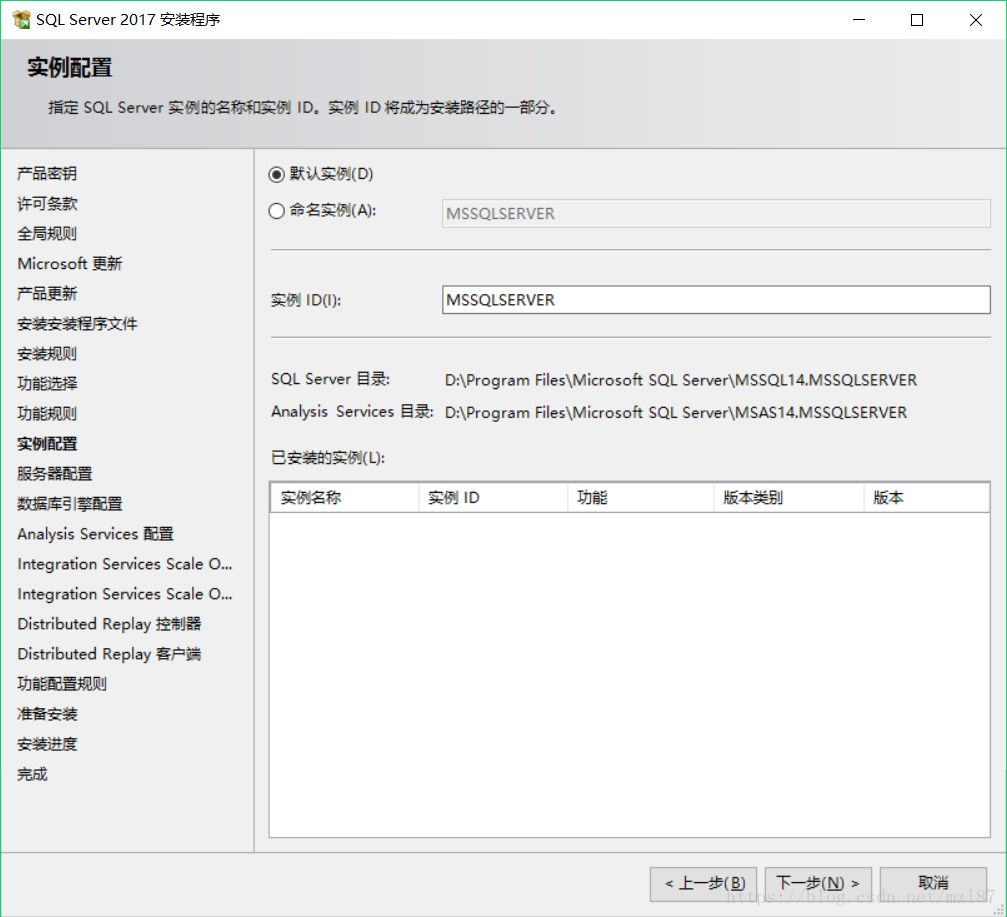Proceed with the 下一步(N) button
Viewport: 1007px width, 917px height.
[818, 884]
